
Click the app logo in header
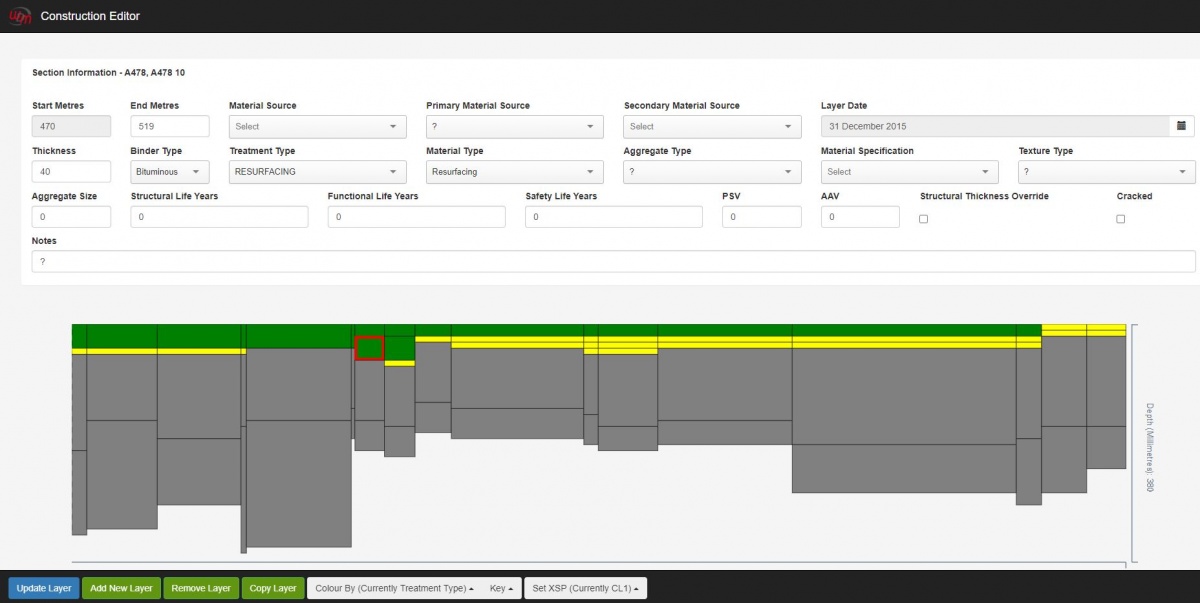pos(19,16)
